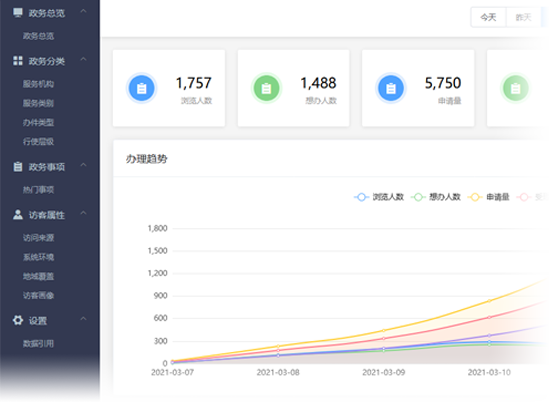Screen dimensions: 550x402
Task: Click the yellow 申请量 data point at 2021-03-10
Action: tap(489, 301)
